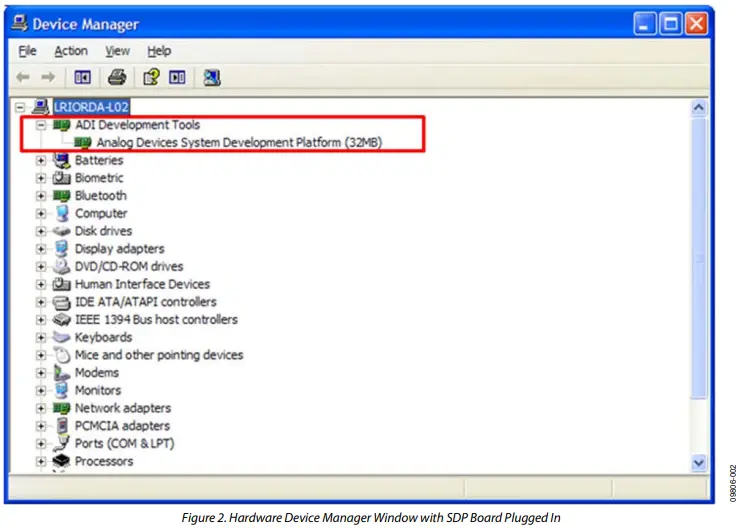
Task: Select Mice and other pointing devices label
Action: tap(159, 355)
